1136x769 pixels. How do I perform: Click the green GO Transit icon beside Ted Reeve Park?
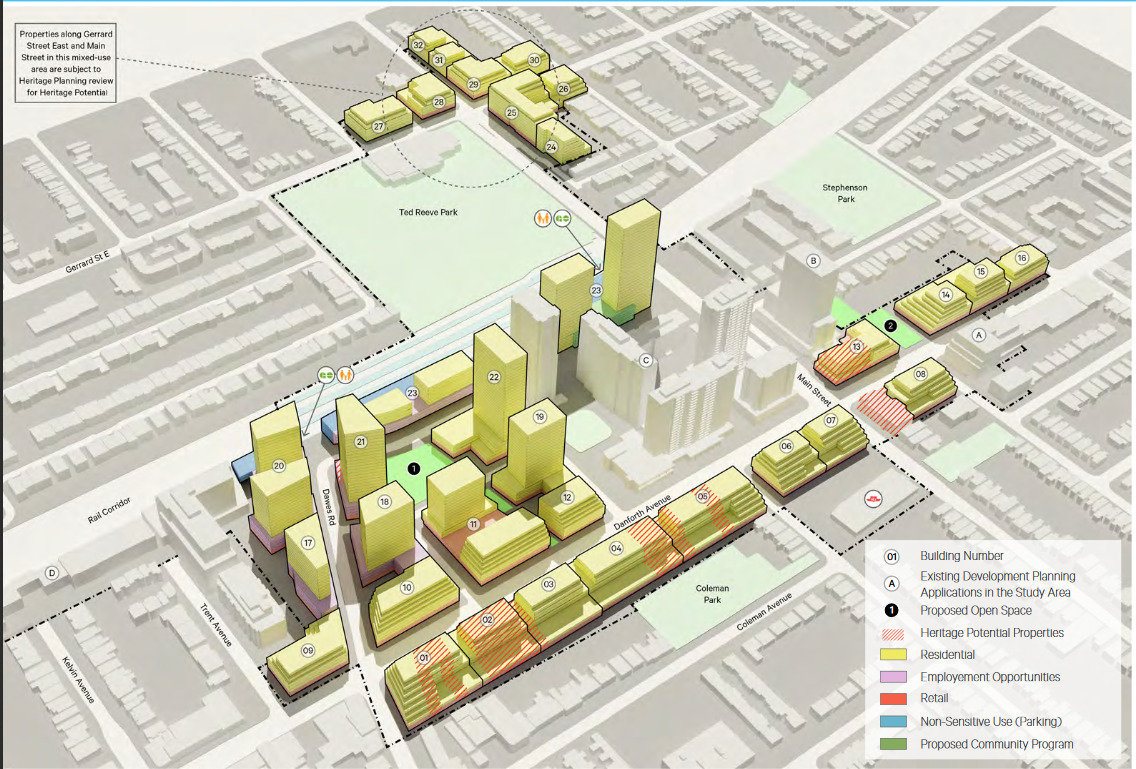562,216
